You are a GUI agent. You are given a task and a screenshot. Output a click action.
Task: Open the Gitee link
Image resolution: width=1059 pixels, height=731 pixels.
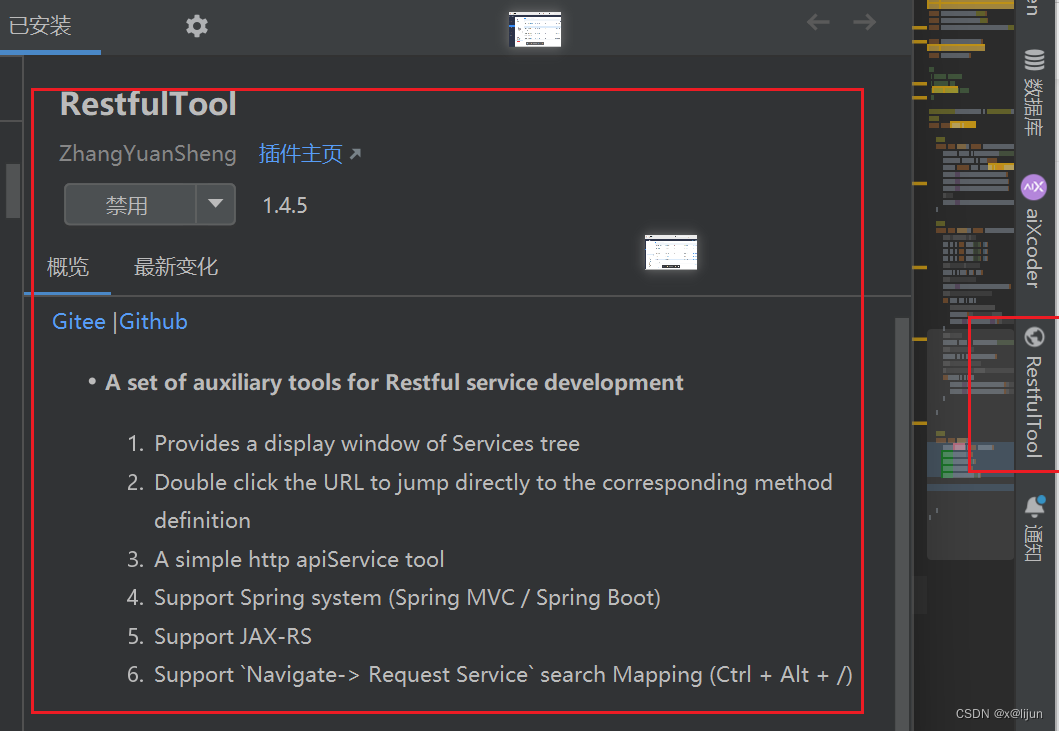tap(79, 322)
